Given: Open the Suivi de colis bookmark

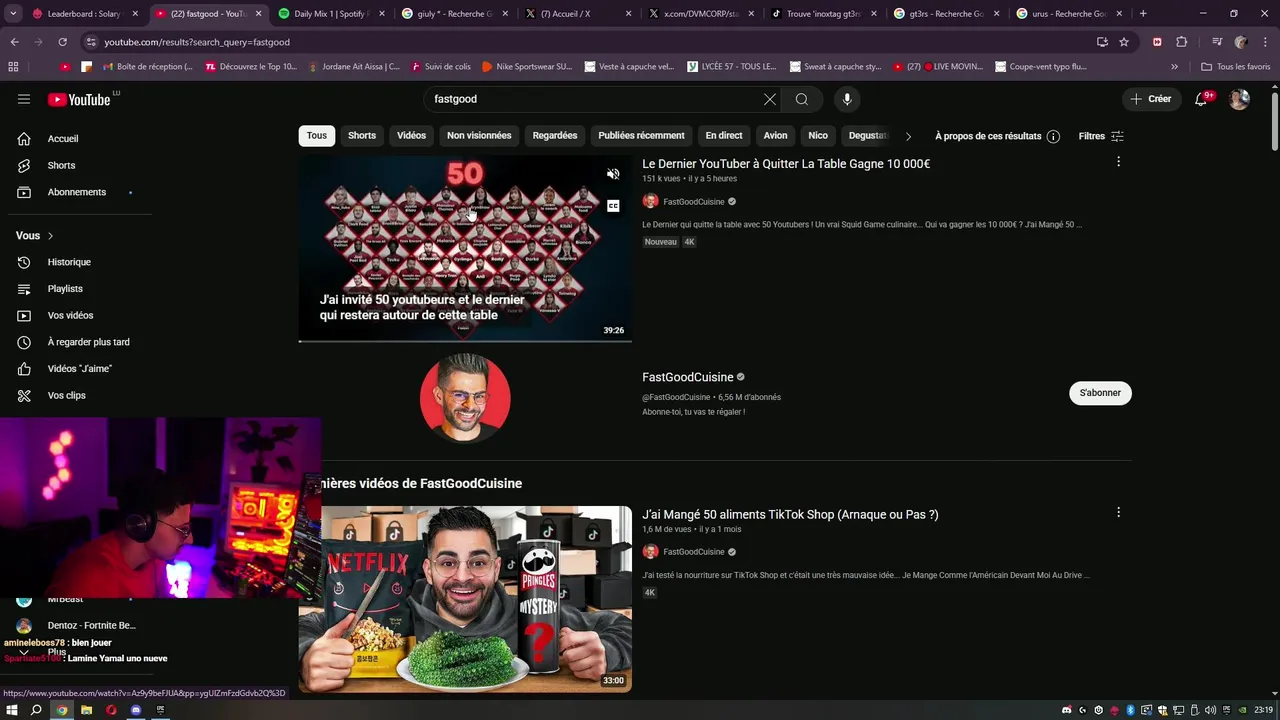Looking at the screenshot, I should 440,67.
